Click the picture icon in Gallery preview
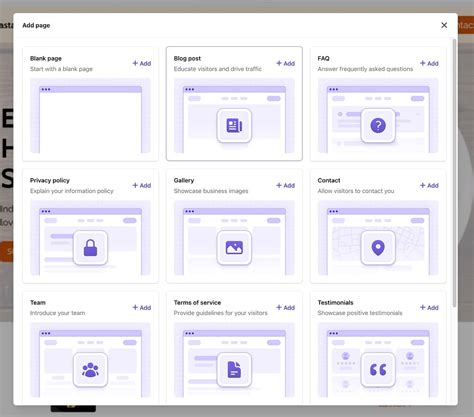Image resolution: width=474 pixels, height=417 pixels. [234, 248]
